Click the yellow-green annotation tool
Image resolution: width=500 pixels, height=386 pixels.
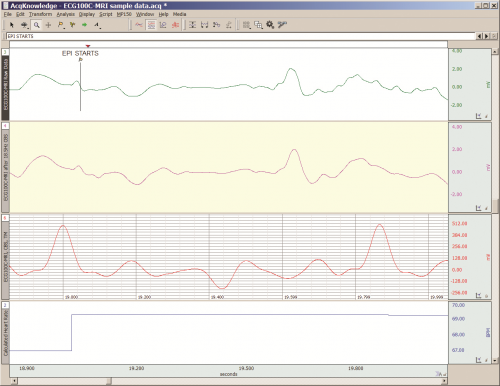[72, 25]
